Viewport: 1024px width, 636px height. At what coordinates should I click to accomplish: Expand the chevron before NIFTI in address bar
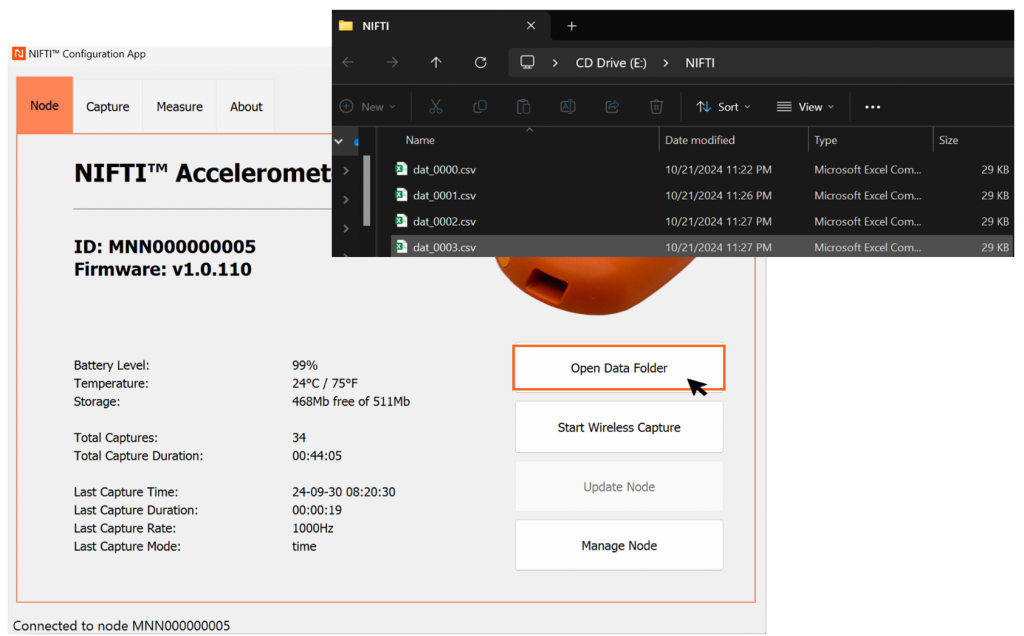coord(665,63)
